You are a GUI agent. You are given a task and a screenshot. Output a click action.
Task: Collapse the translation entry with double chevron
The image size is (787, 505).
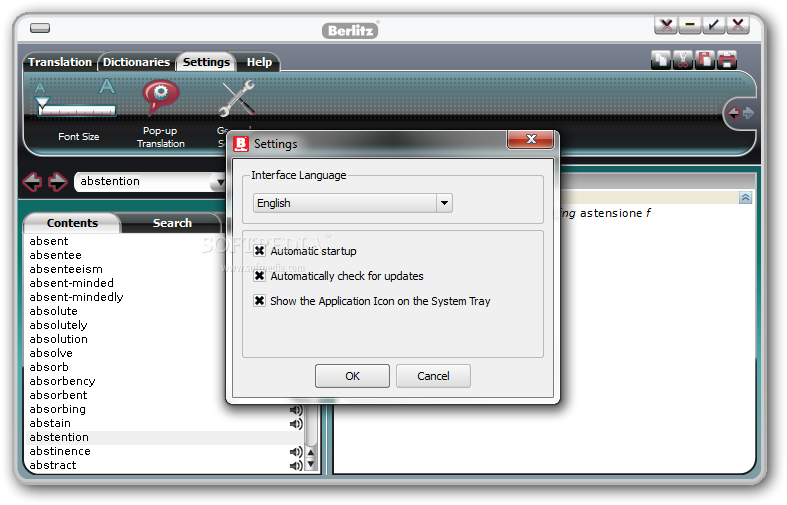pyautogui.click(x=745, y=198)
